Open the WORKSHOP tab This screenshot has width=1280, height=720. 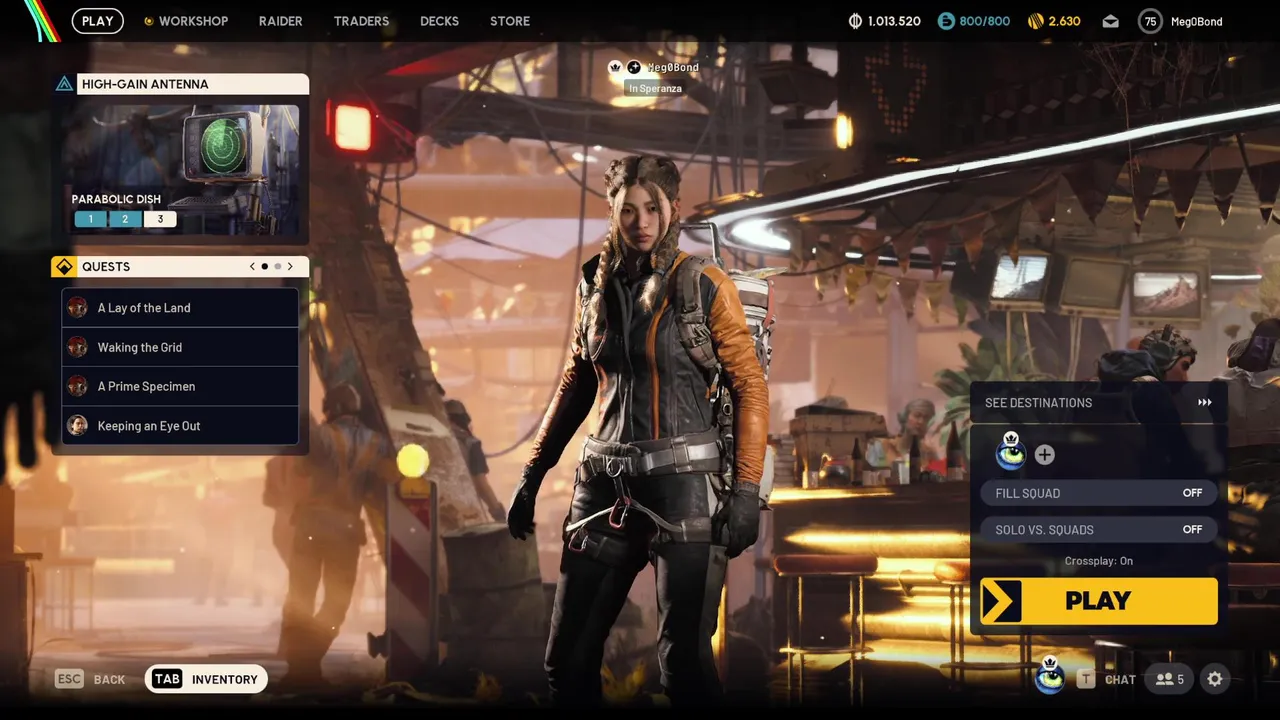[x=186, y=21]
